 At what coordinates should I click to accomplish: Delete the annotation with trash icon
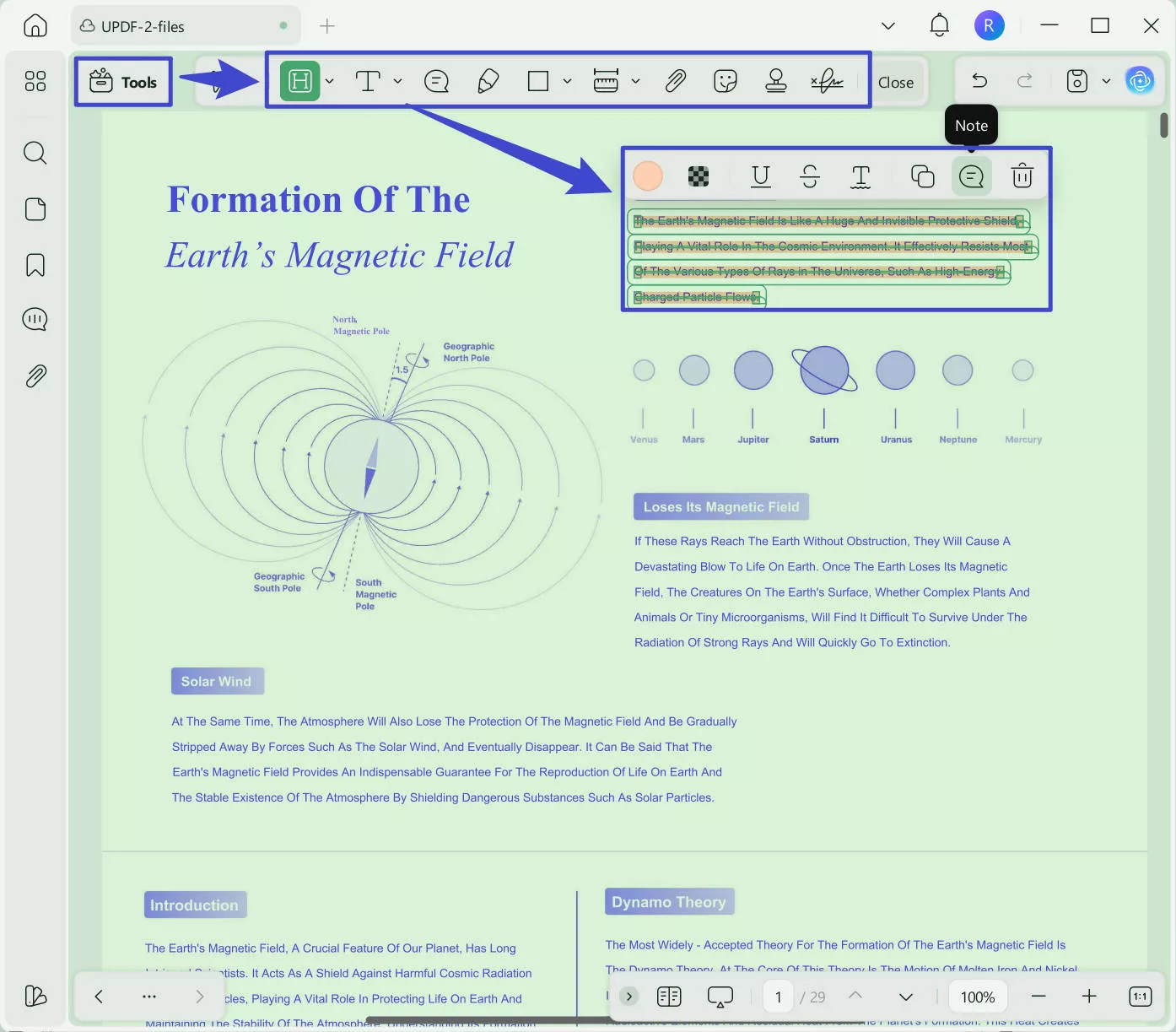1022,176
